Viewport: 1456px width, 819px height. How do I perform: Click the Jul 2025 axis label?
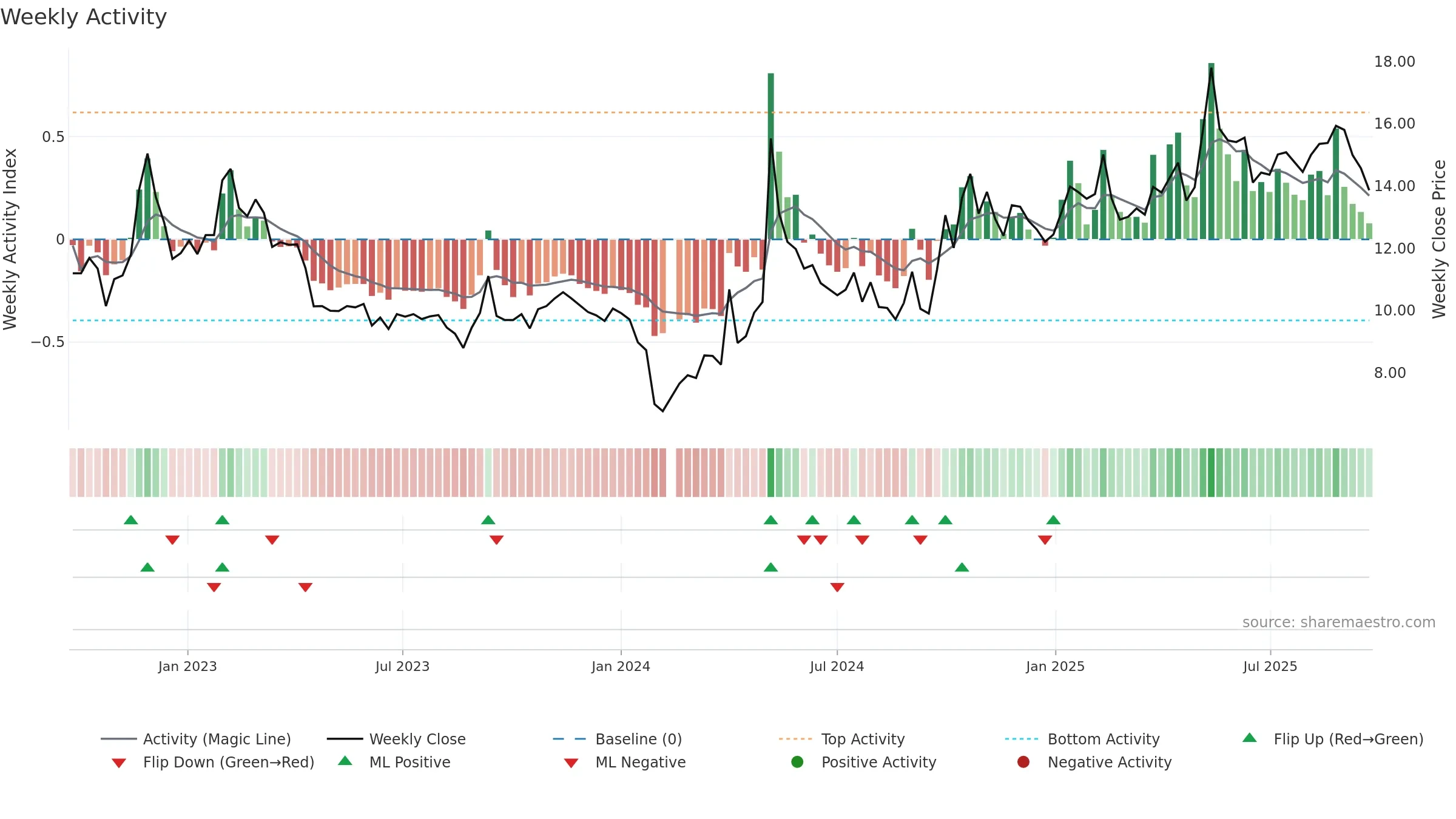point(1270,666)
